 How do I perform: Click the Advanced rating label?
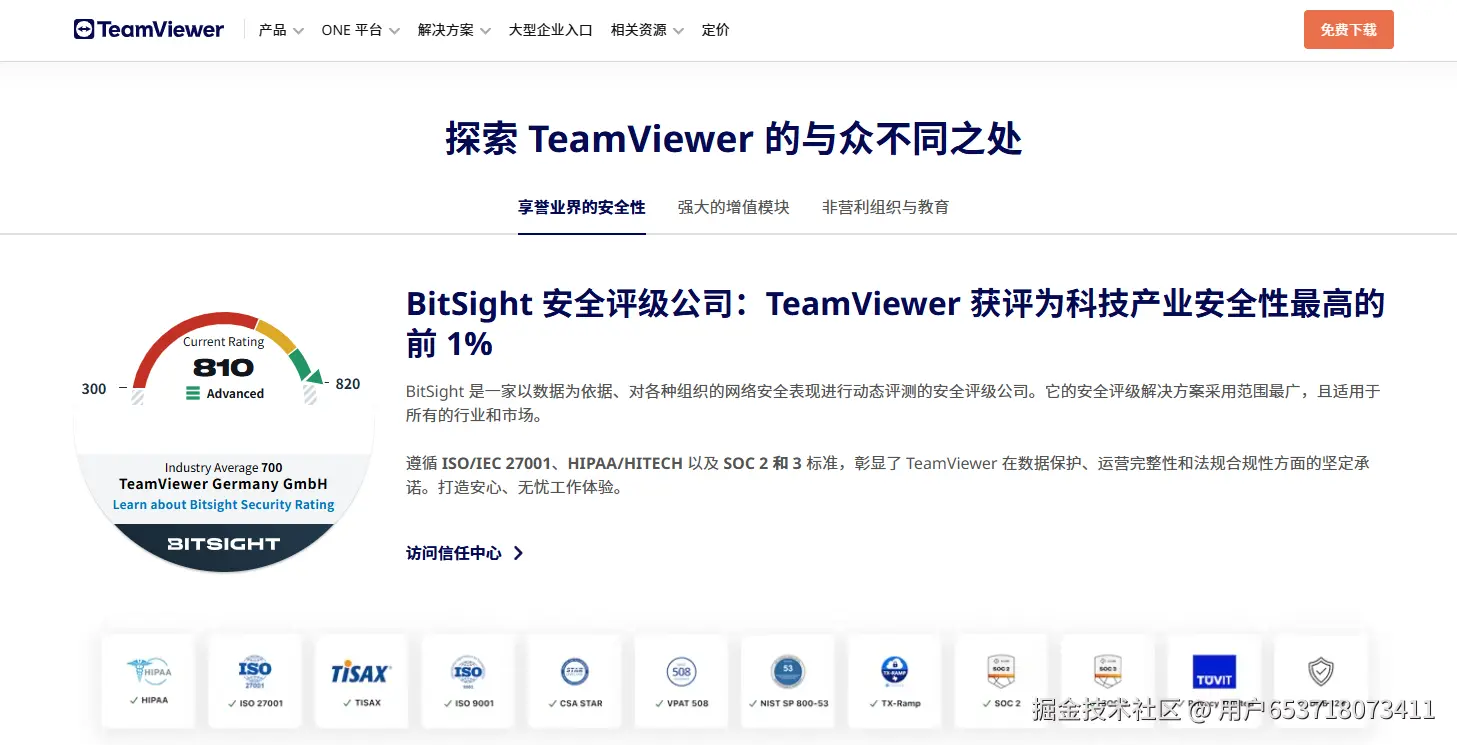tap(226, 394)
